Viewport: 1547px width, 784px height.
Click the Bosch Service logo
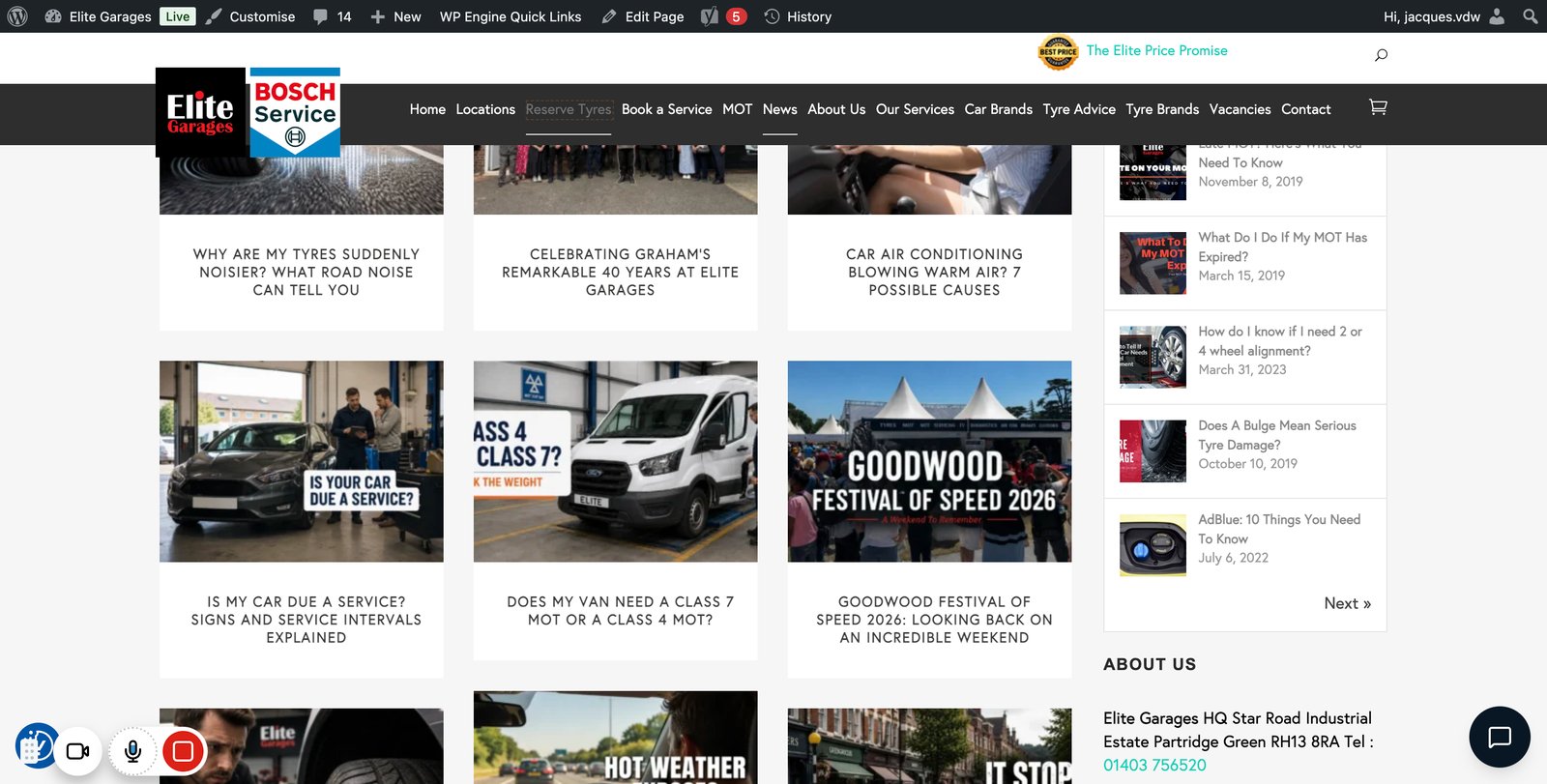295,112
